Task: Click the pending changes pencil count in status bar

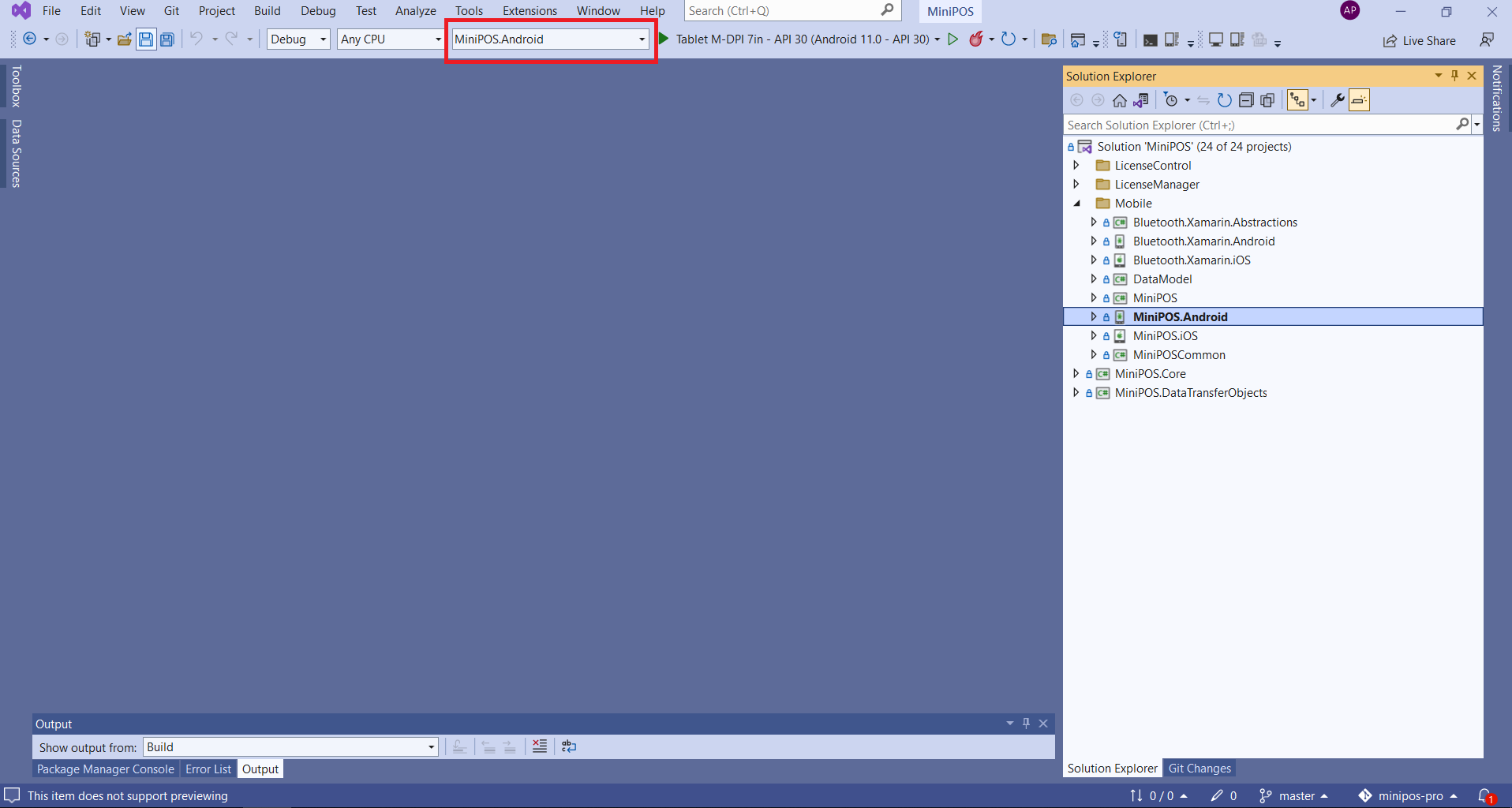Action: pos(1224,795)
